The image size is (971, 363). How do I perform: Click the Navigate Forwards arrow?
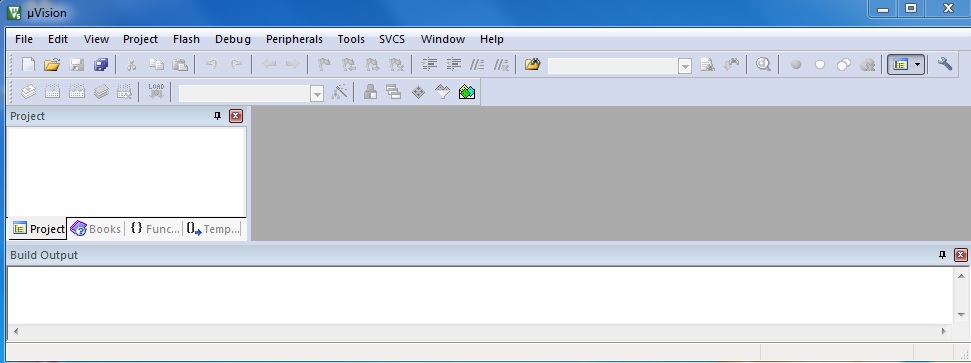292,64
